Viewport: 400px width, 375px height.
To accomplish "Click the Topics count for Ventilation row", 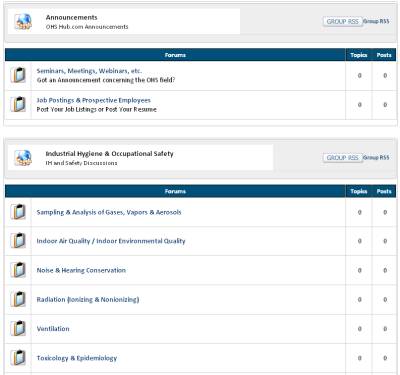I will pyautogui.click(x=359, y=329).
